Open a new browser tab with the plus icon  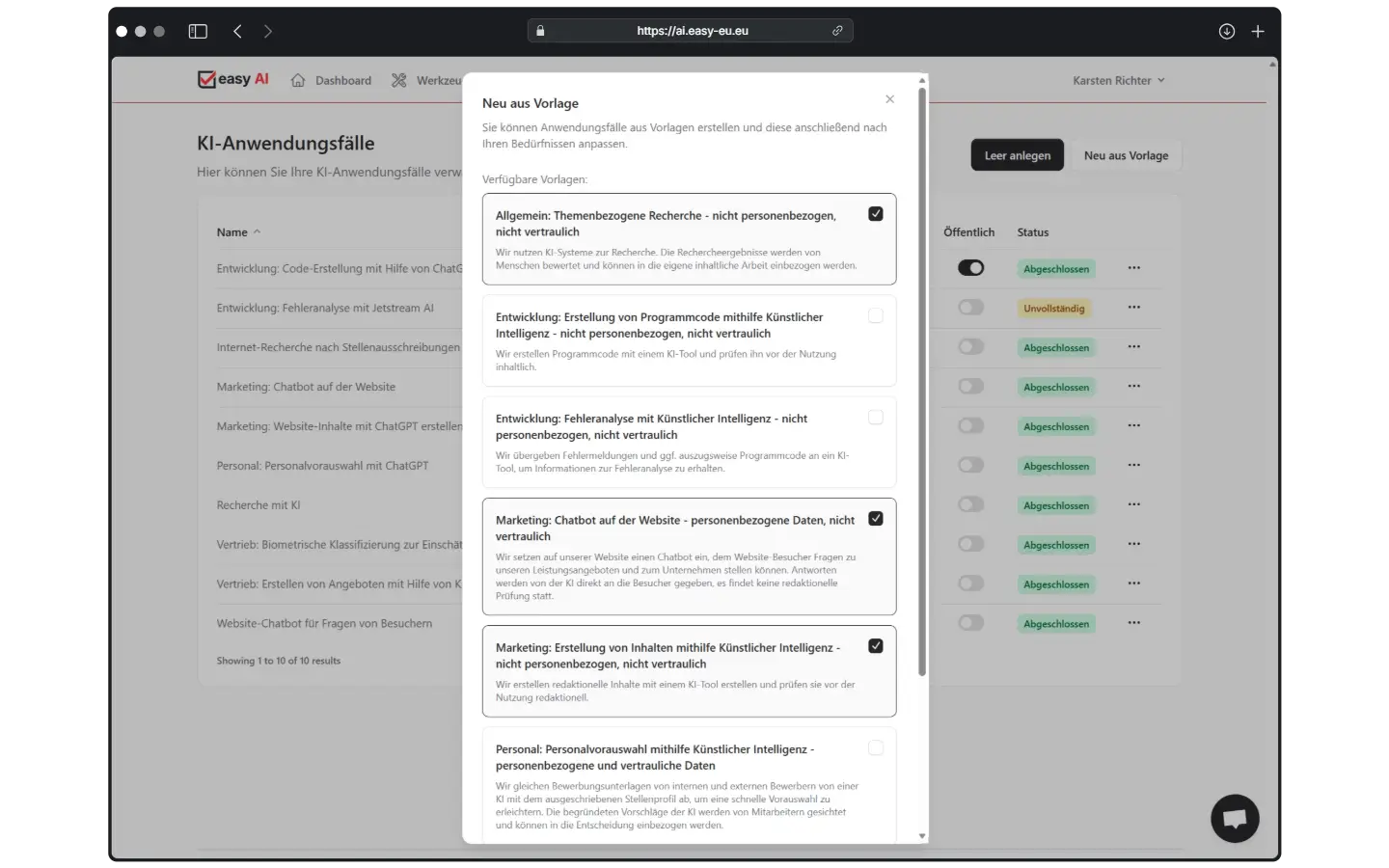(x=1258, y=31)
